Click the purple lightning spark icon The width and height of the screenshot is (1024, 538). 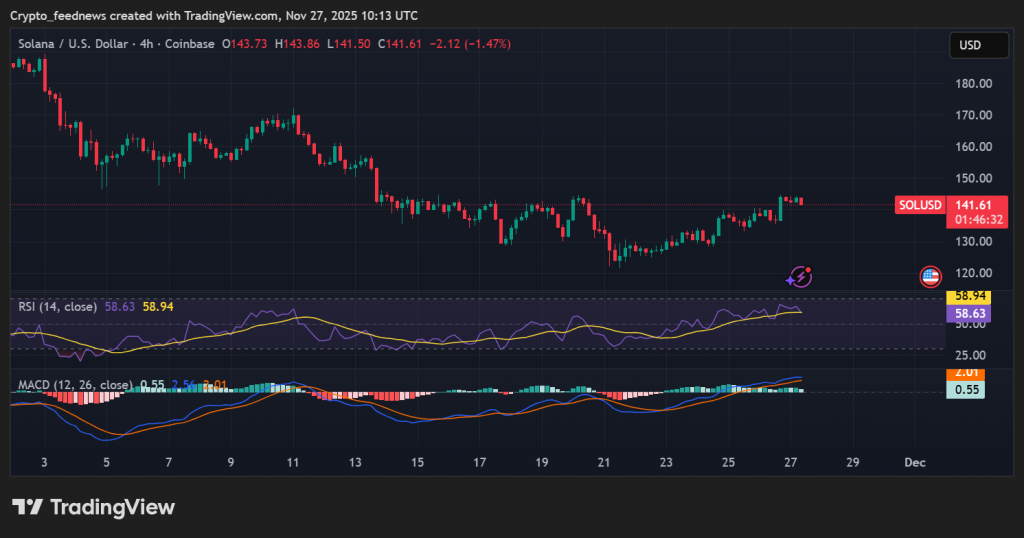point(799,277)
